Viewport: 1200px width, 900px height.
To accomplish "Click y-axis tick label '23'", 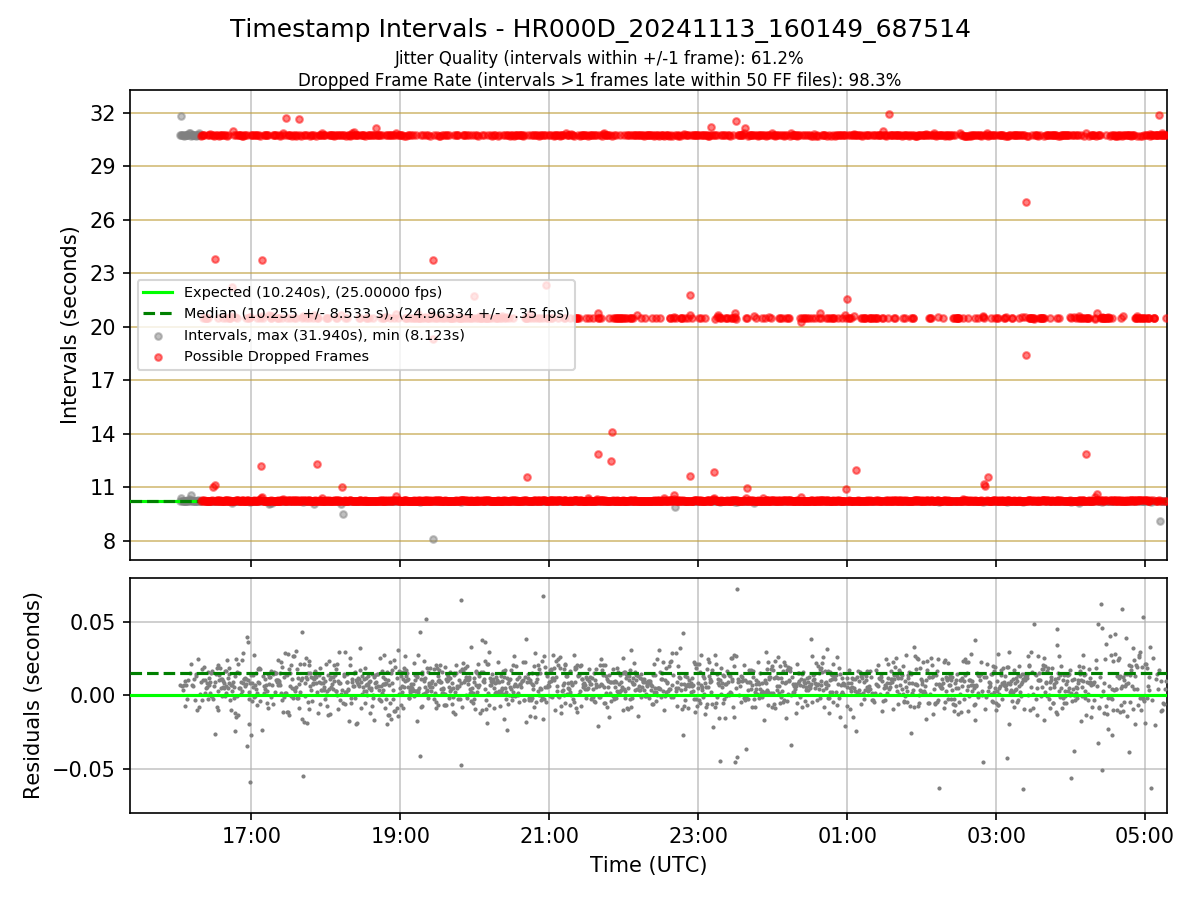I will click(105, 273).
